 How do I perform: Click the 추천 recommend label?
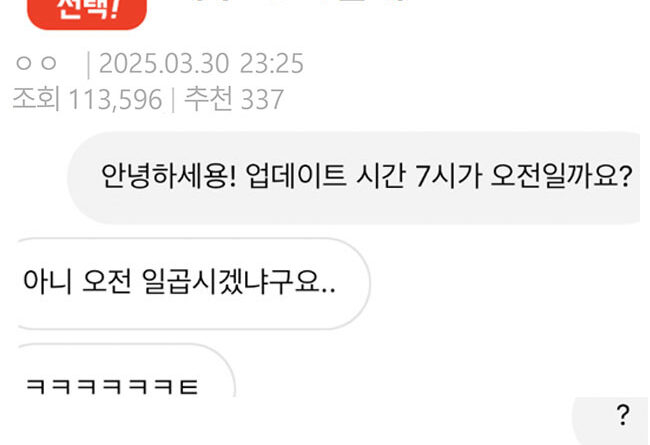pos(208,99)
